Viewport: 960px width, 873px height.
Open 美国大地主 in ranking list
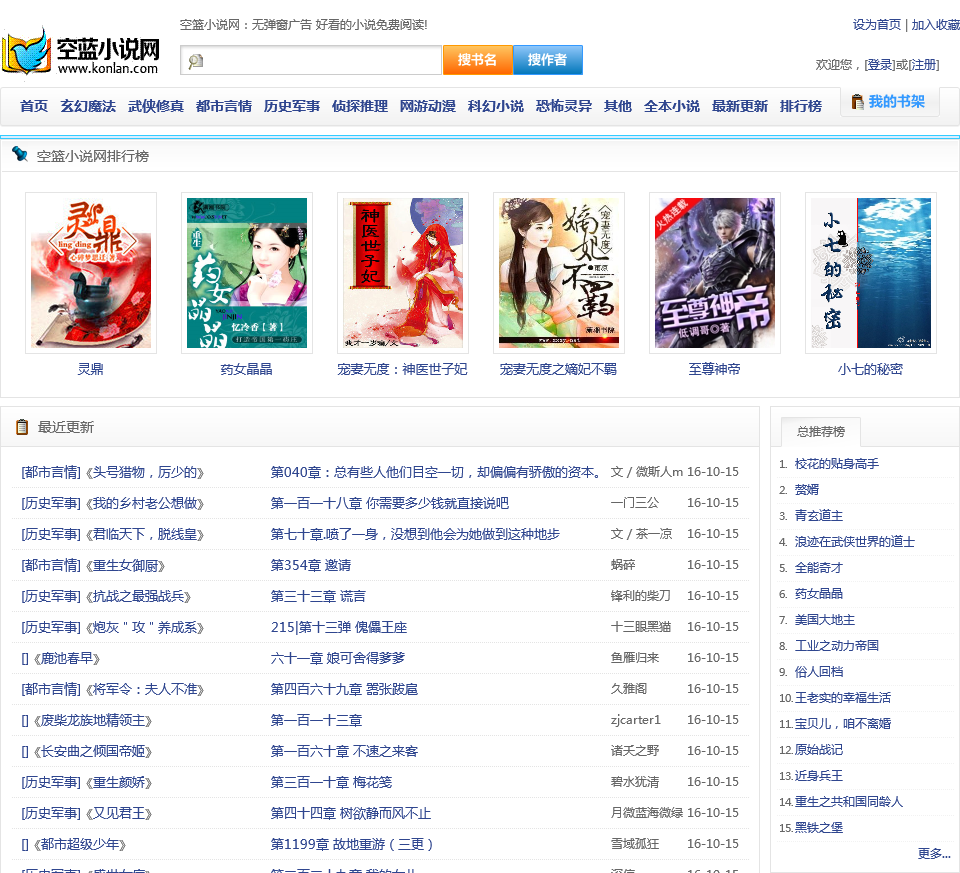(825, 620)
